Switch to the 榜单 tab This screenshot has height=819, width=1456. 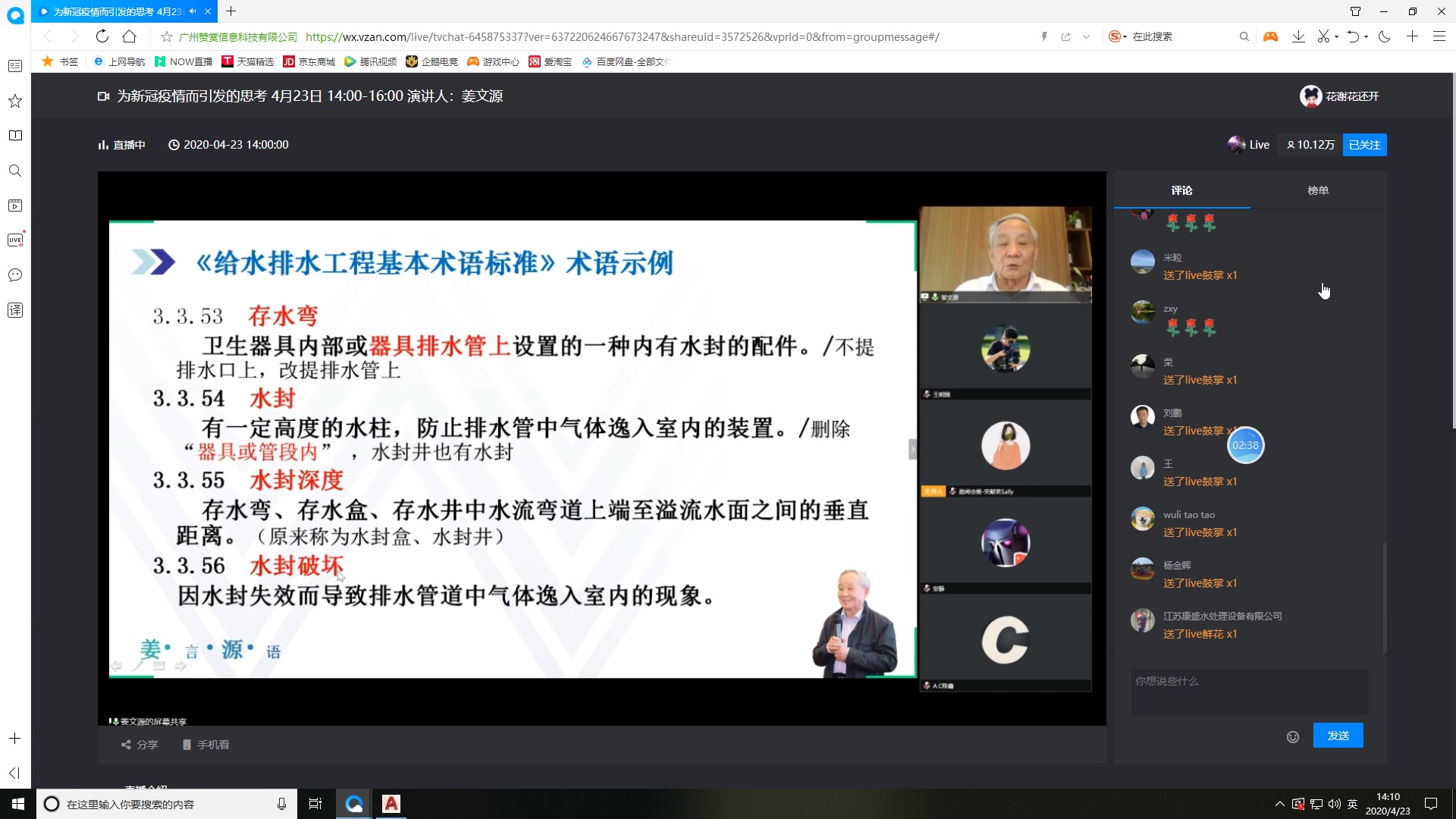1318,190
